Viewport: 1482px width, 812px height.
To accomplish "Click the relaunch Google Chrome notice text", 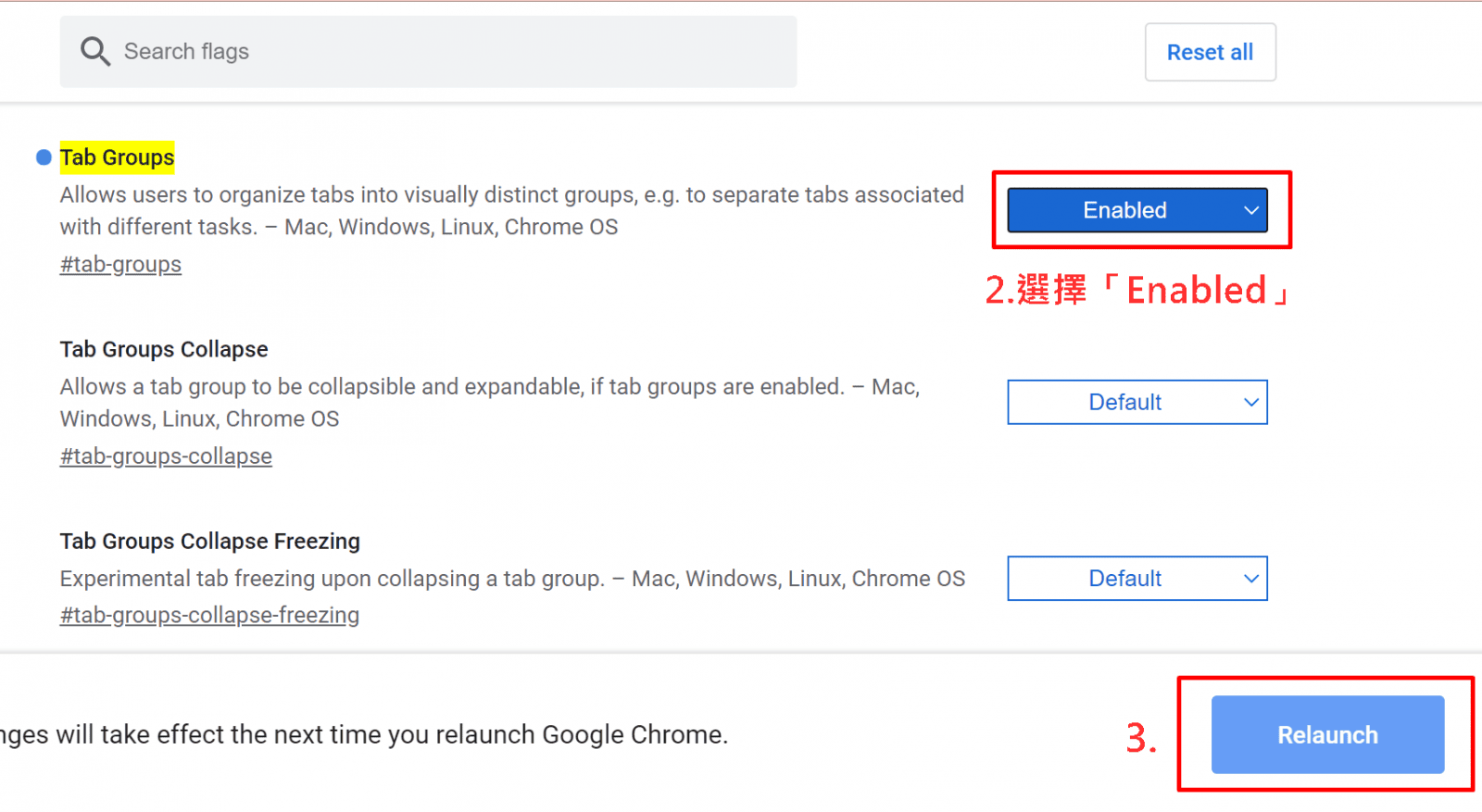I will coord(364,735).
